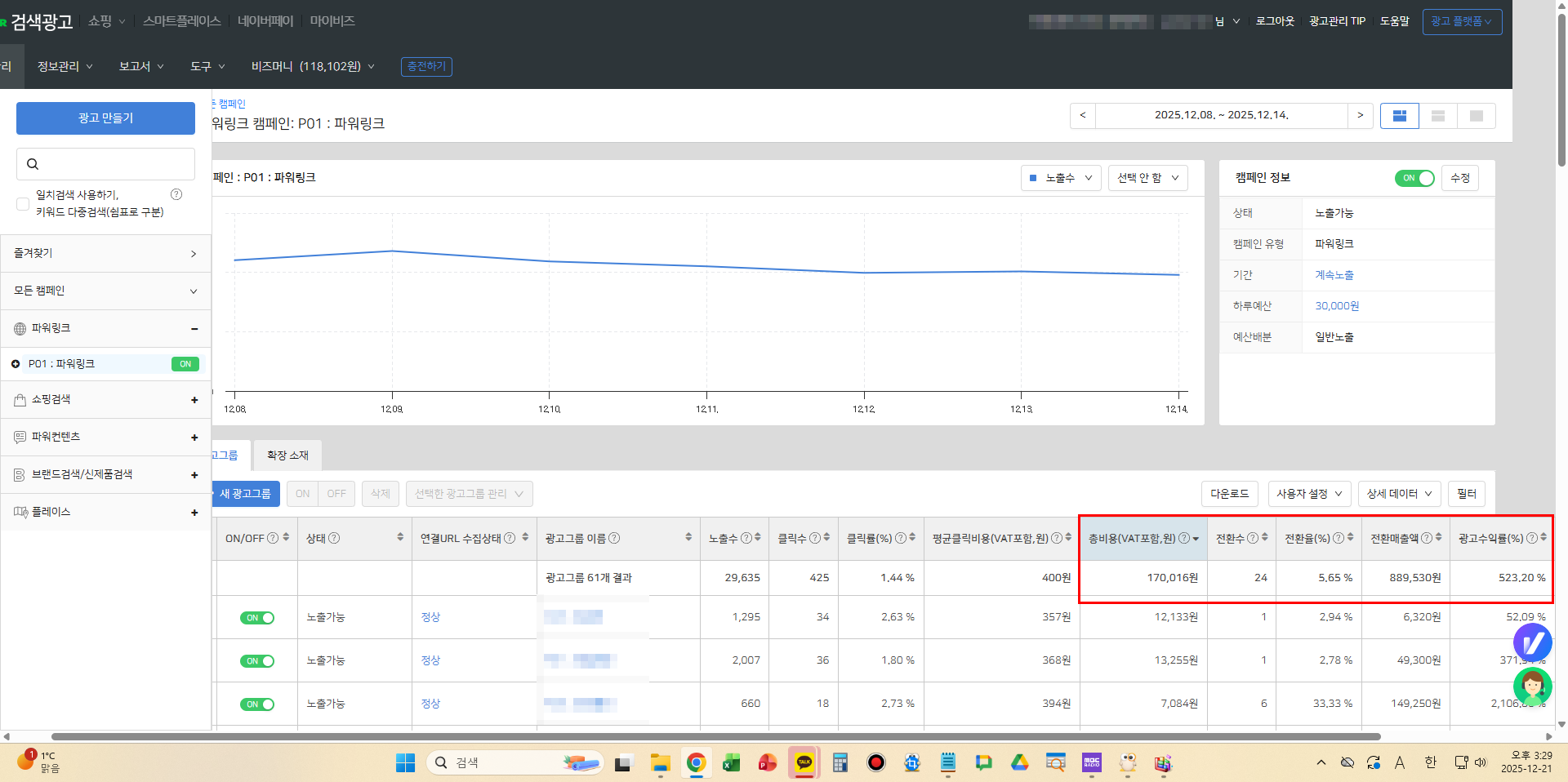
Task: Switch to the 확장 소재 tab
Action: pyautogui.click(x=287, y=455)
